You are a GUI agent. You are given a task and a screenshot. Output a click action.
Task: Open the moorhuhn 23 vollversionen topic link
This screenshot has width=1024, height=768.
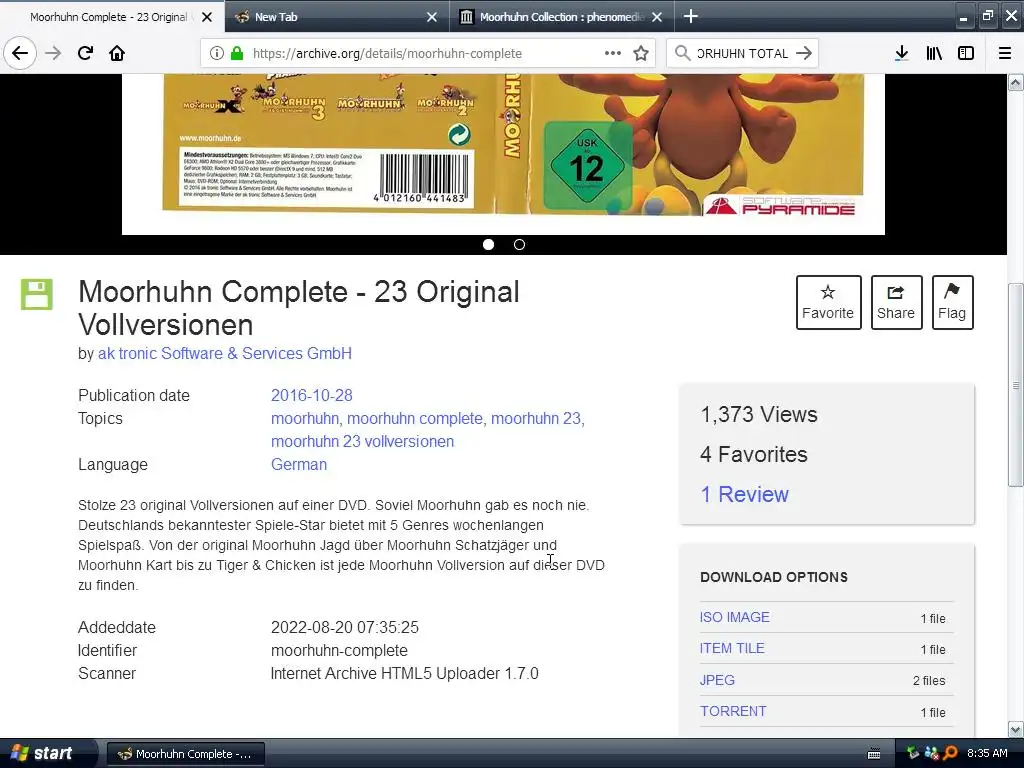tap(362, 441)
